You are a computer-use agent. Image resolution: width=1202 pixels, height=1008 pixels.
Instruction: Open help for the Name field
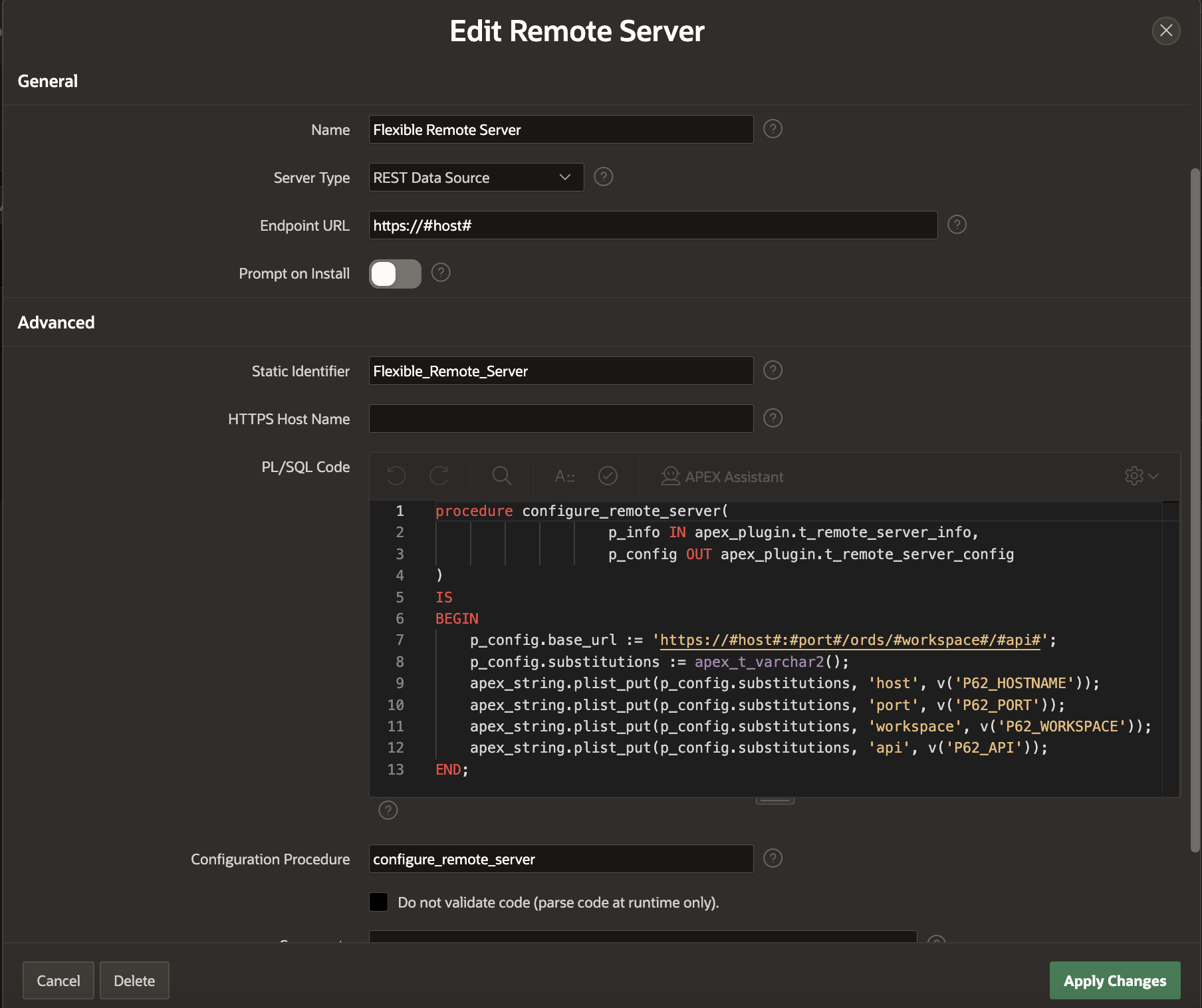(773, 129)
